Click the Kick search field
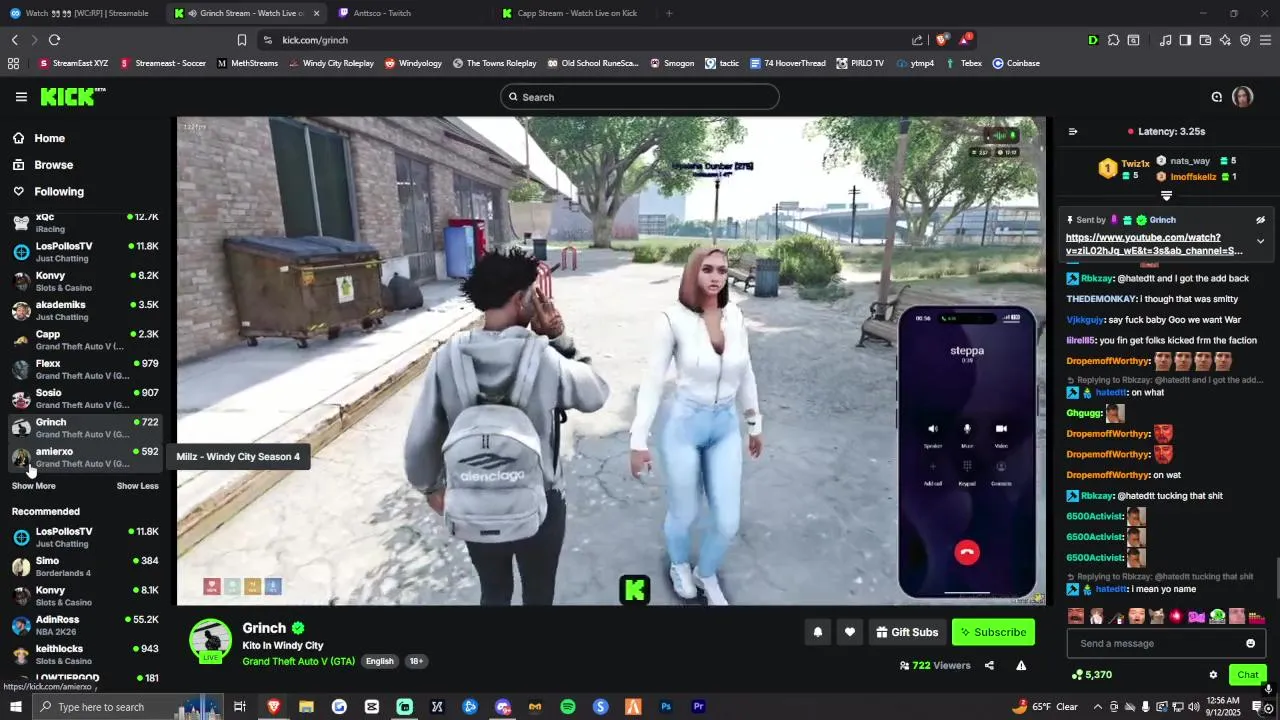 click(640, 97)
